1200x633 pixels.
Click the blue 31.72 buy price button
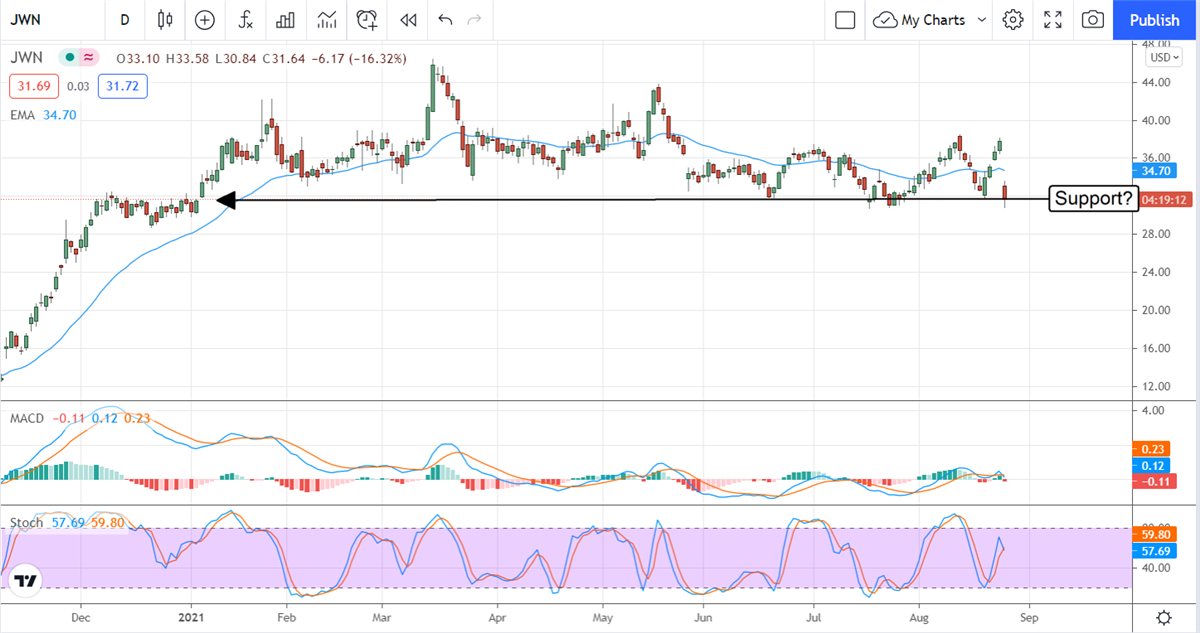click(121, 87)
